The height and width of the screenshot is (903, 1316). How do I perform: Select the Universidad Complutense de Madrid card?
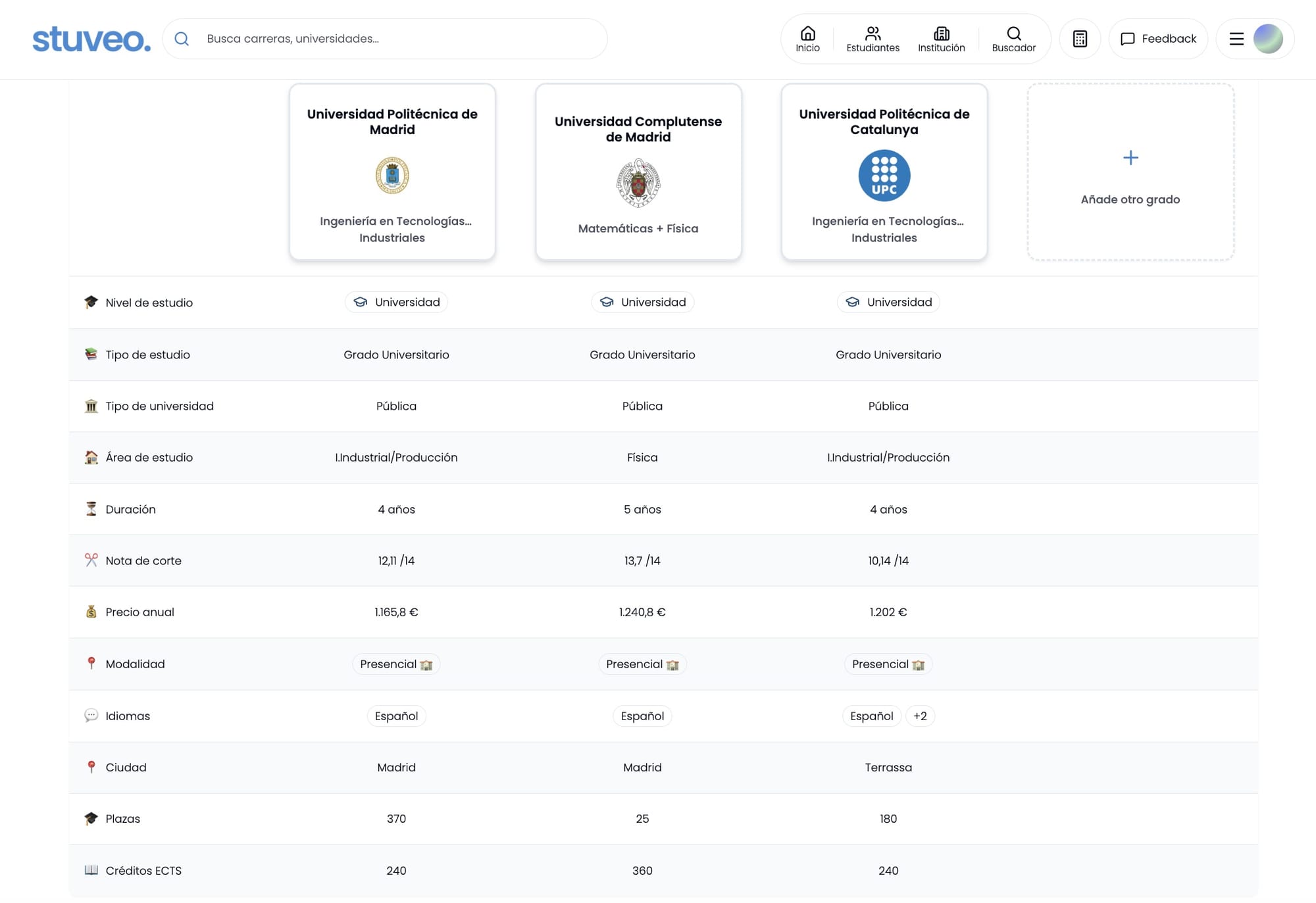[x=638, y=172]
